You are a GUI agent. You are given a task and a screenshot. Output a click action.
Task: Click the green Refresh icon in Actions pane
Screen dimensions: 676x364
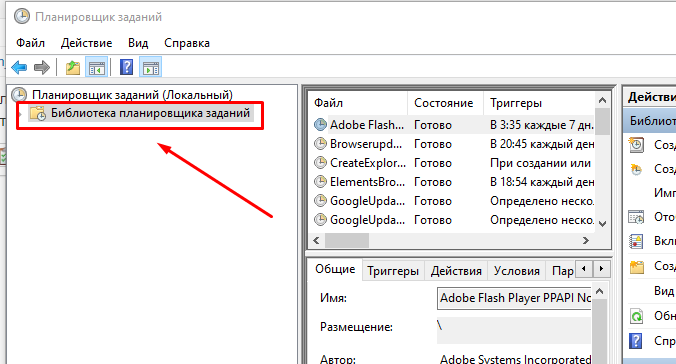point(636,316)
